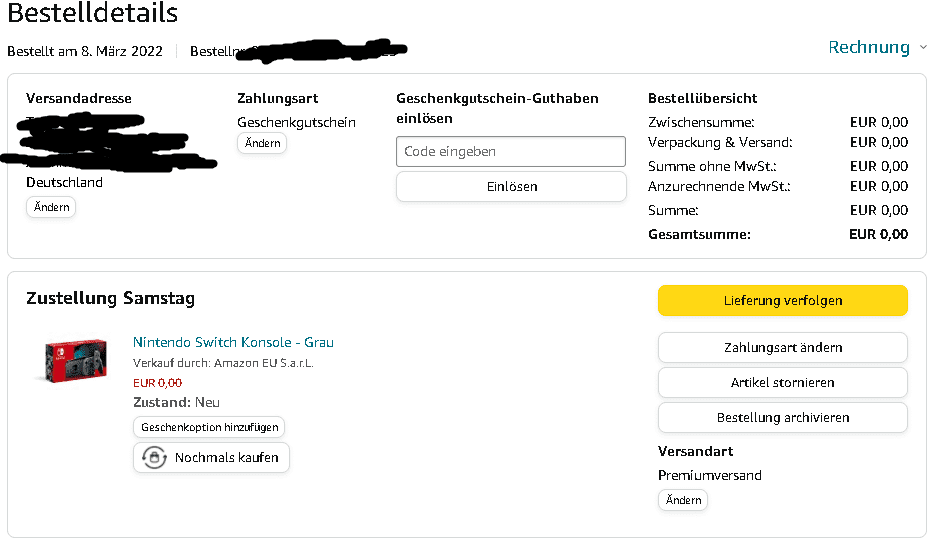The height and width of the screenshot is (545, 941).
Task: Click the seller name Amazon EU S.a.r.L.
Action: tap(263, 363)
